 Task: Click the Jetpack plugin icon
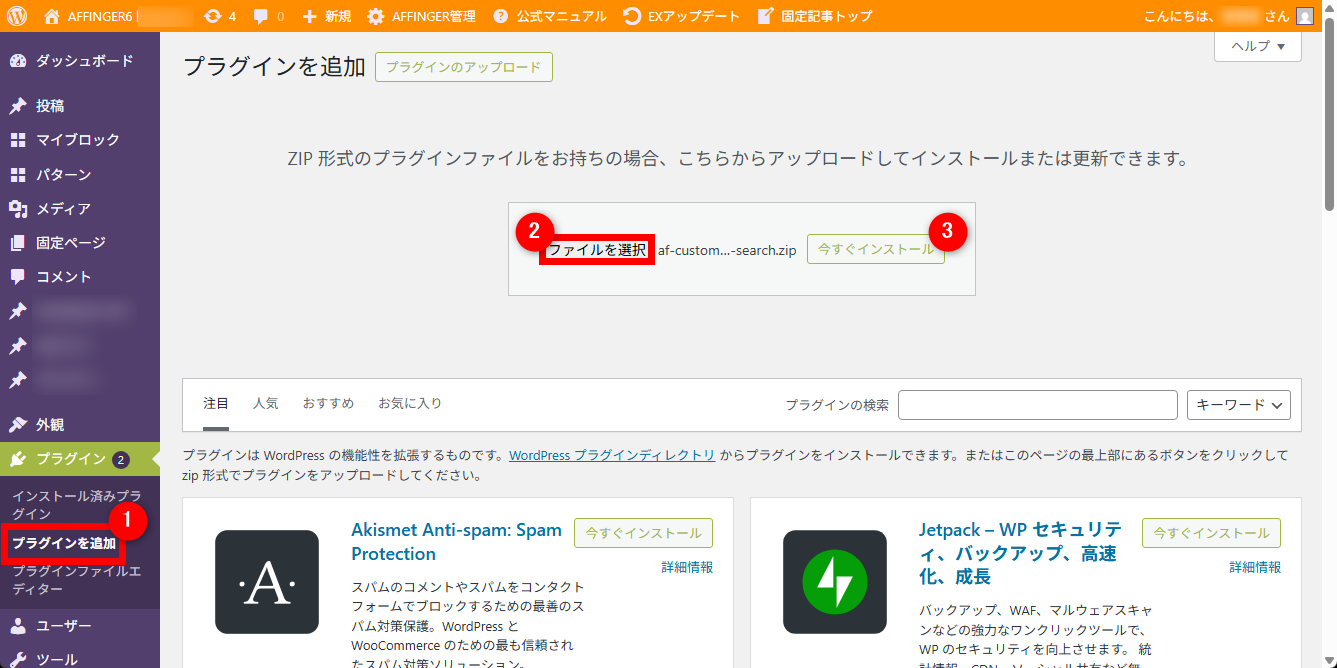click(x=835, y=582)
